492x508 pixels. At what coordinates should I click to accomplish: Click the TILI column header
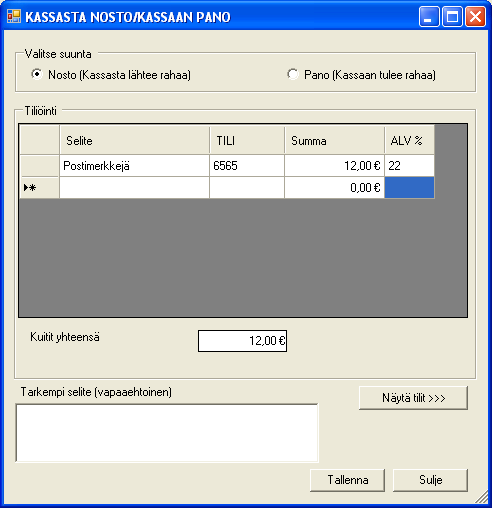point(247,140)
